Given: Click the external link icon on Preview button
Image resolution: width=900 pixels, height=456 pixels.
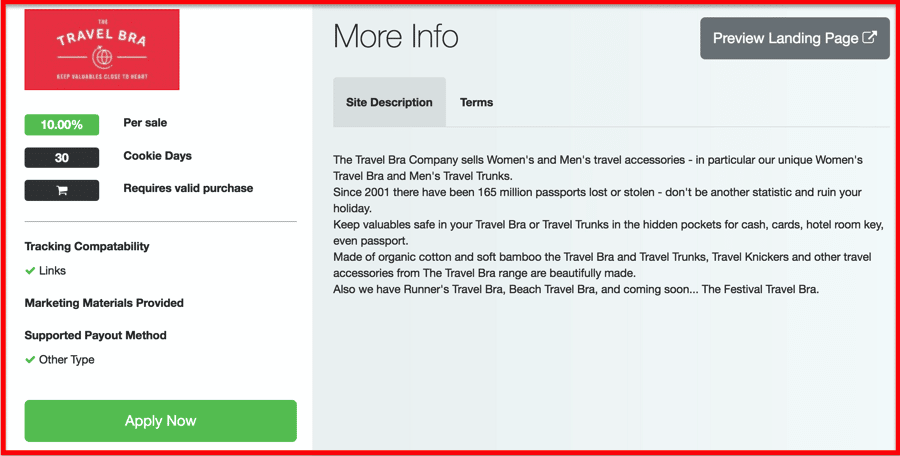Looking at the screenshot, I should 870,38.
